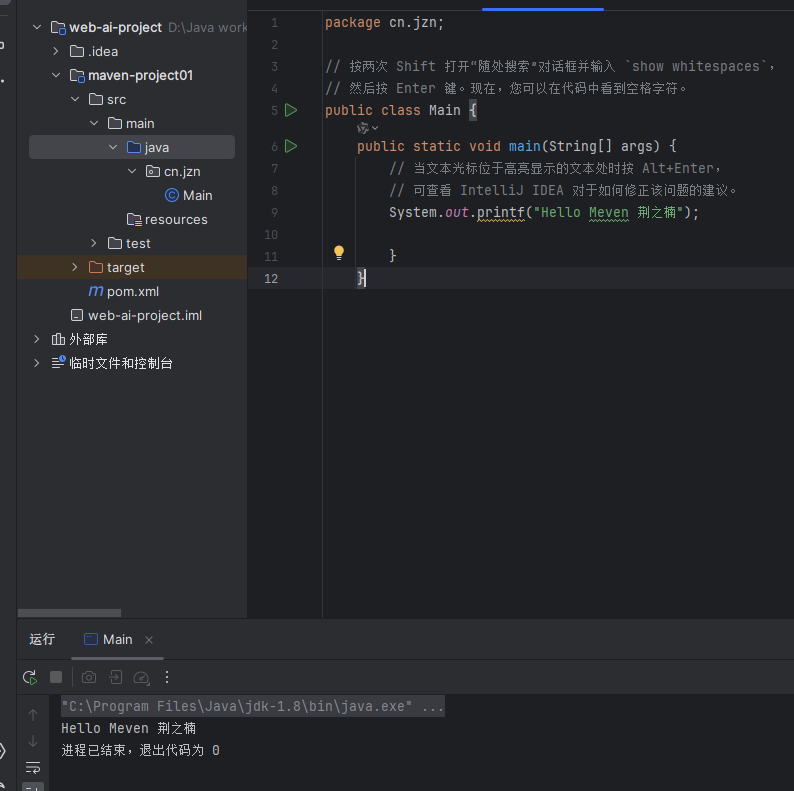
Task: Click the java.exe command line in console
Action: coord(253,706)
